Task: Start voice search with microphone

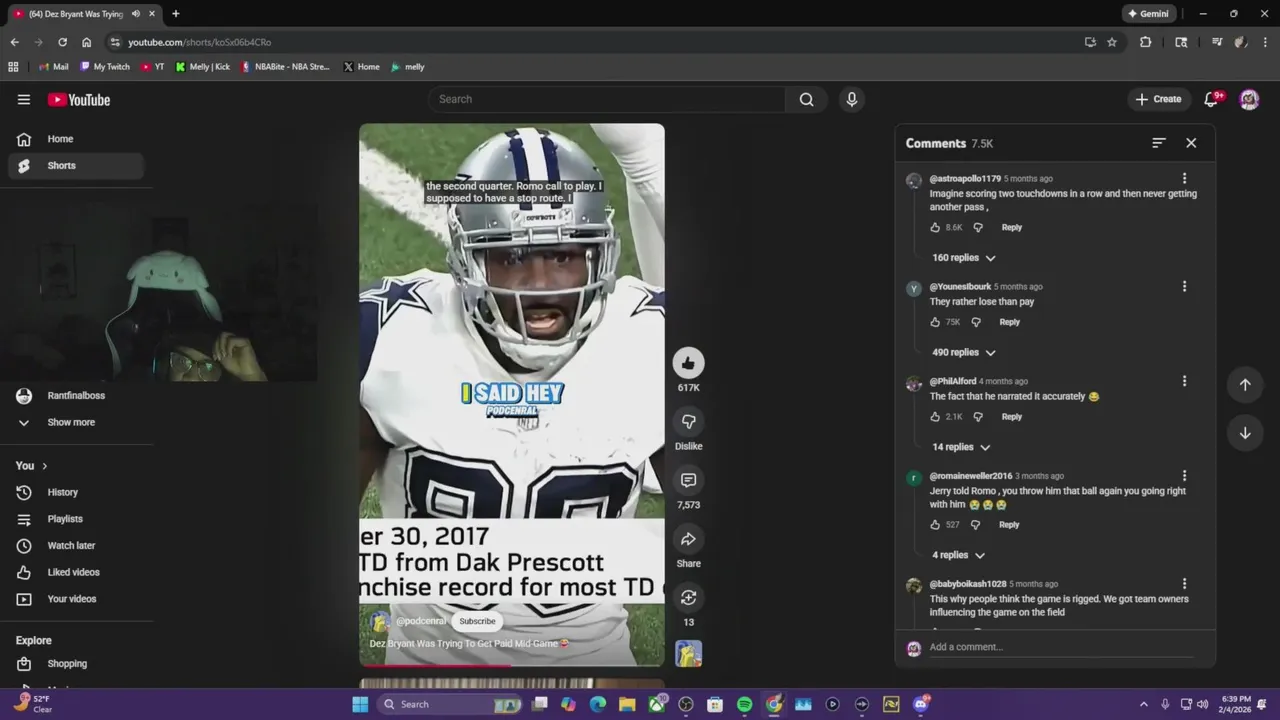Action: pos(852,99)
